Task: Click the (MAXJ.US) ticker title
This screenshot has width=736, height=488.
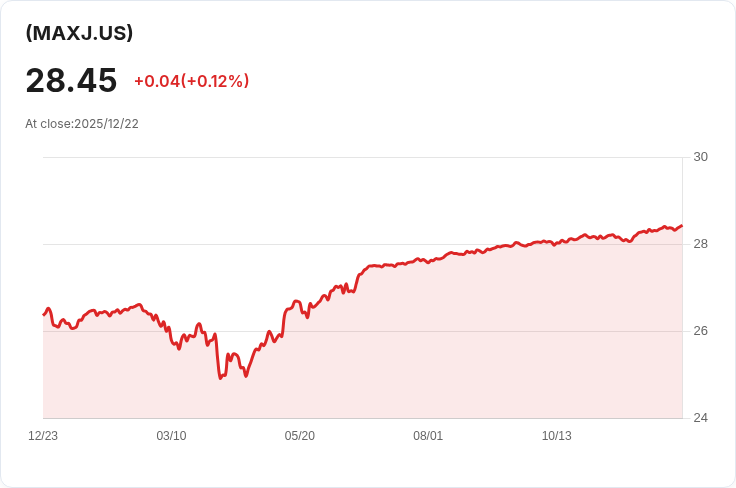Action: coord(79,33)
